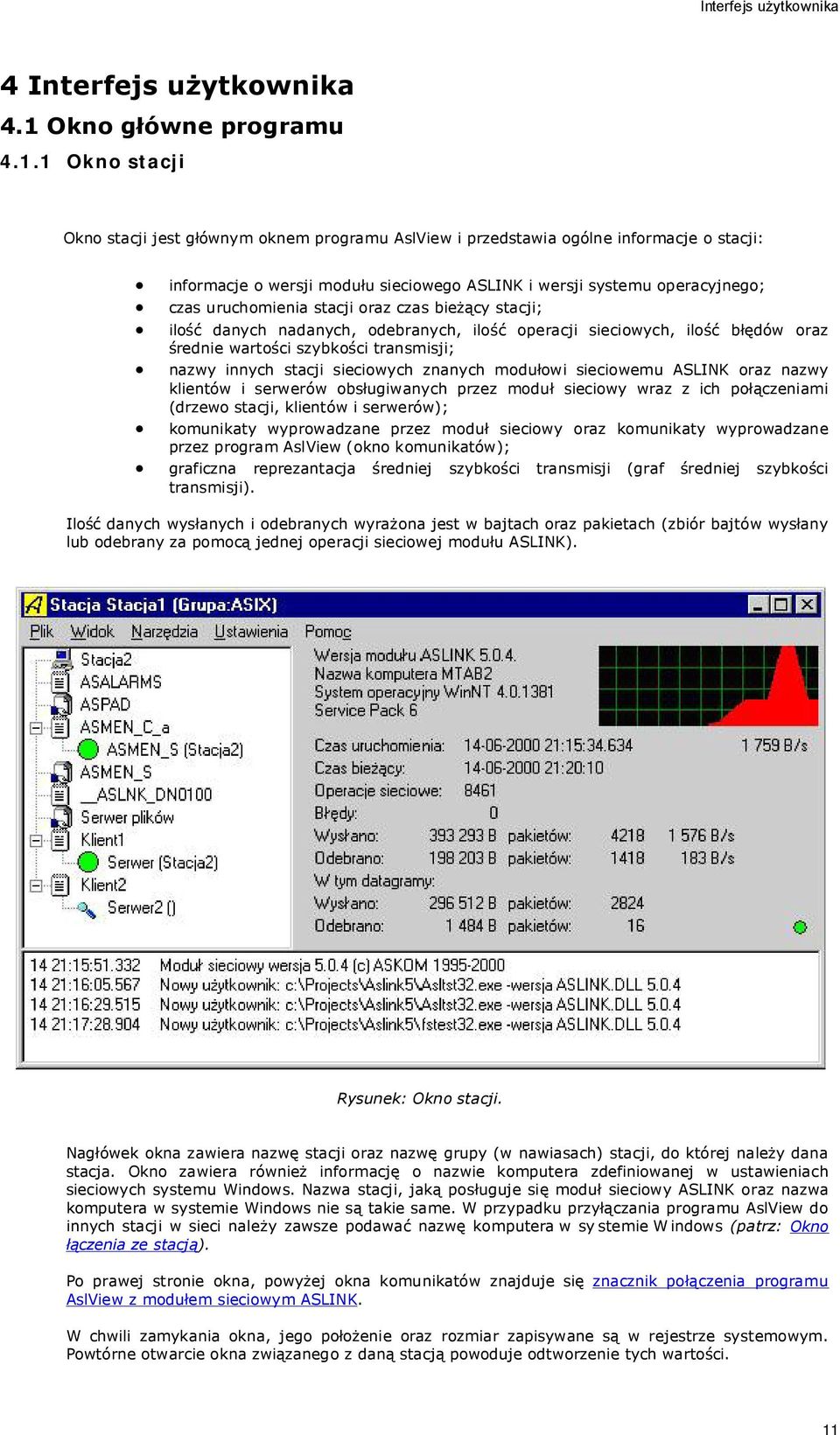Open 'znacznik połączenia programu AslView' link
The height and width of the screenshot is (1435, 840).
pyautogui.click(x=447, y=1290)
